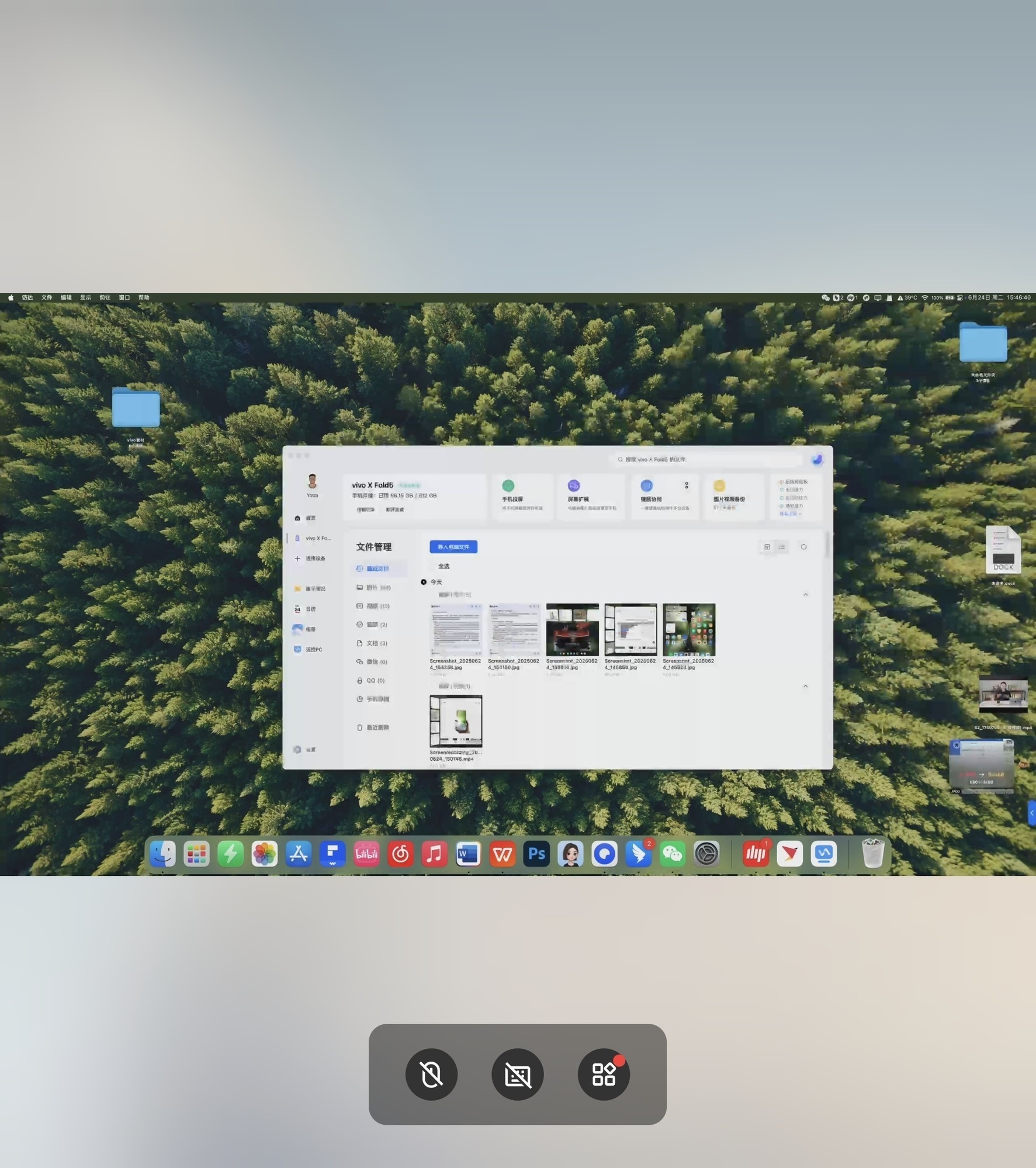Check the 全选 select-all checkbox
The image size is (1036, 1168).
pos(433,566)
